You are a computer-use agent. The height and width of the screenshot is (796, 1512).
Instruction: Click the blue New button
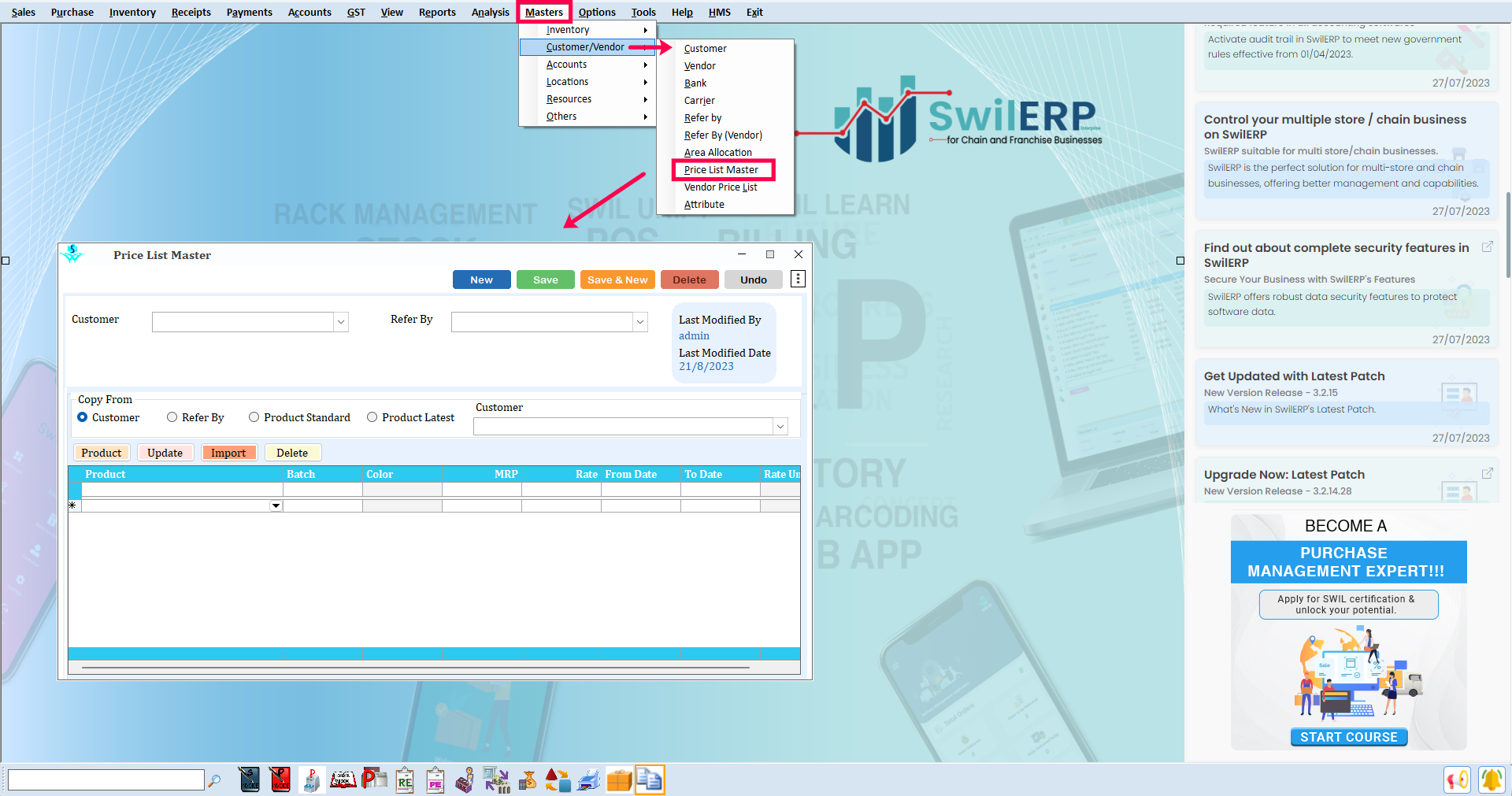tap(481, 280)
